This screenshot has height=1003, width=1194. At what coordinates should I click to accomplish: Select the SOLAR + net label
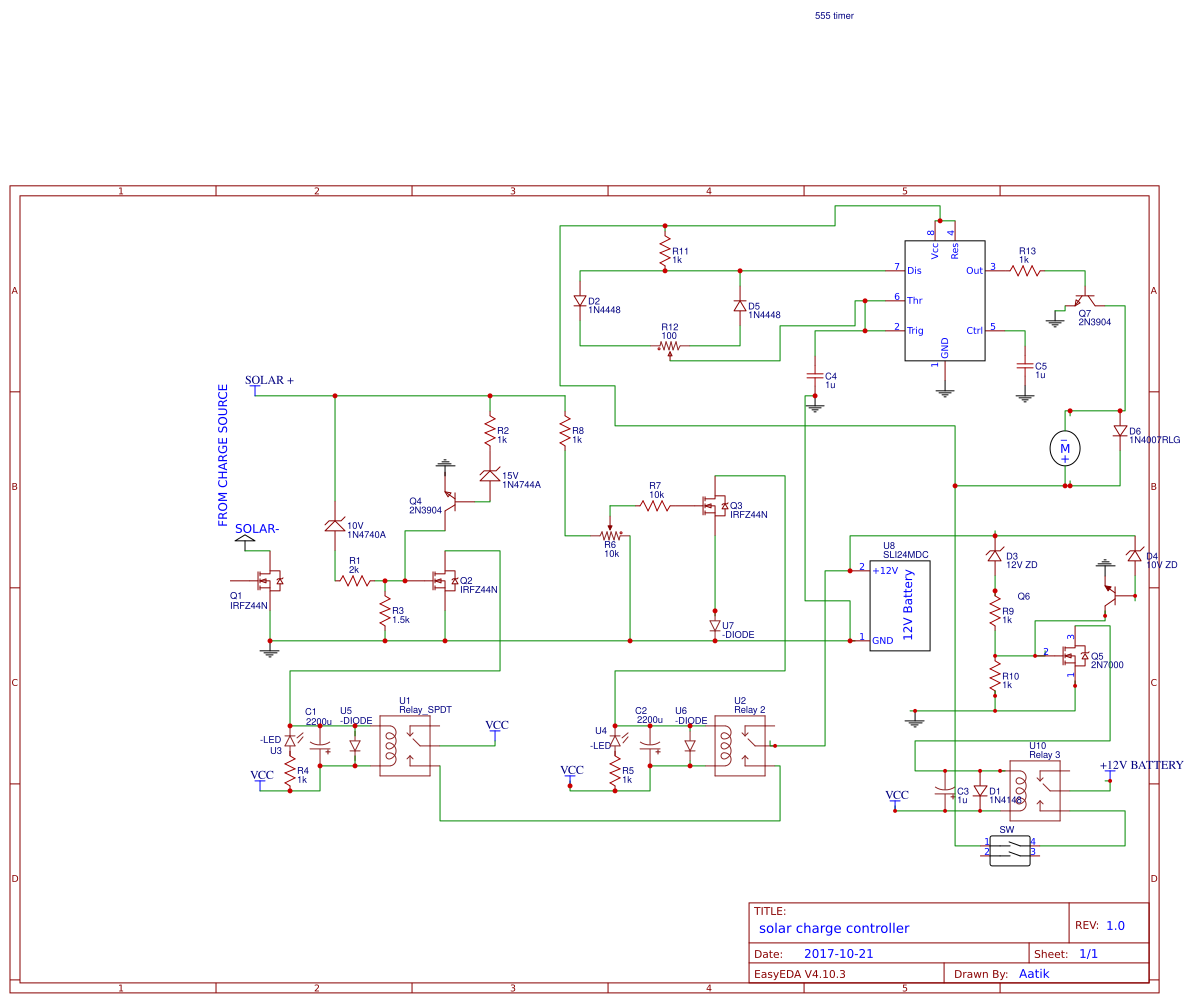pos(265,380)
